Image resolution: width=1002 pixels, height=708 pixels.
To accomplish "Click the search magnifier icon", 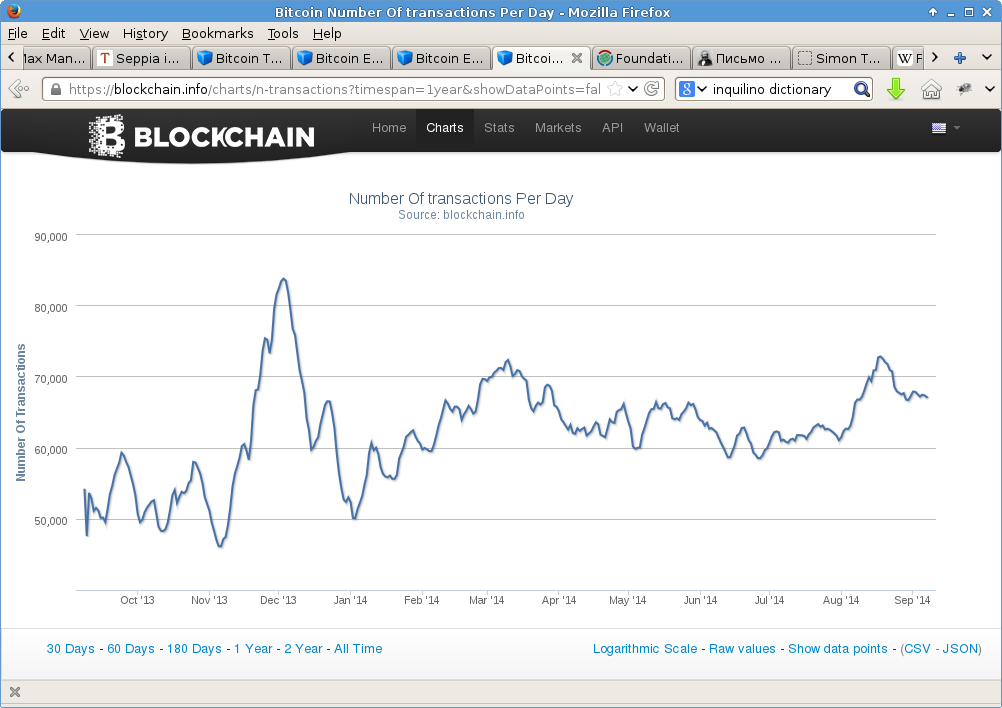I will [x=861, y=89].
